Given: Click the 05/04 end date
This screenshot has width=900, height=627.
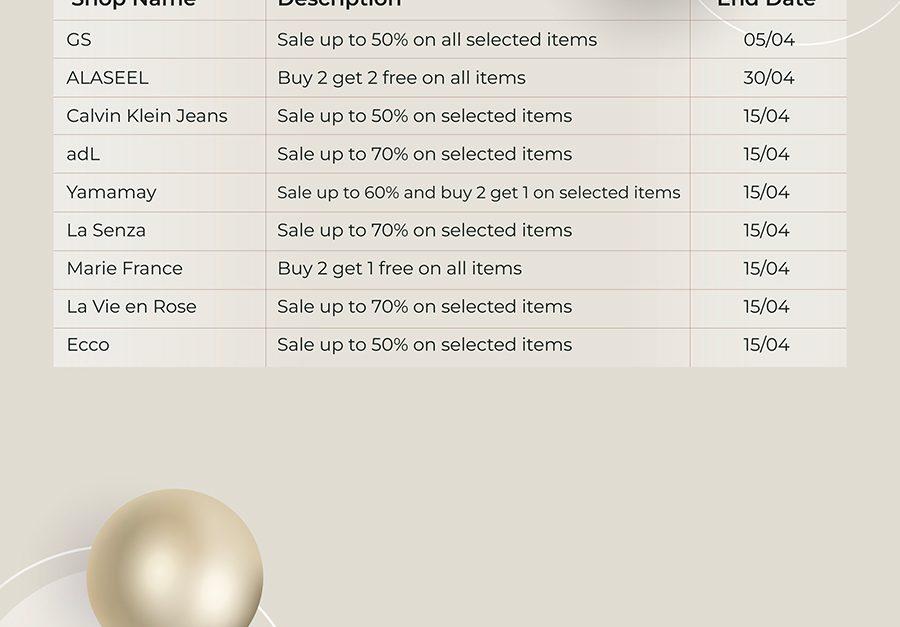Looking at the screenshot, I should click(x=769, y=40).
